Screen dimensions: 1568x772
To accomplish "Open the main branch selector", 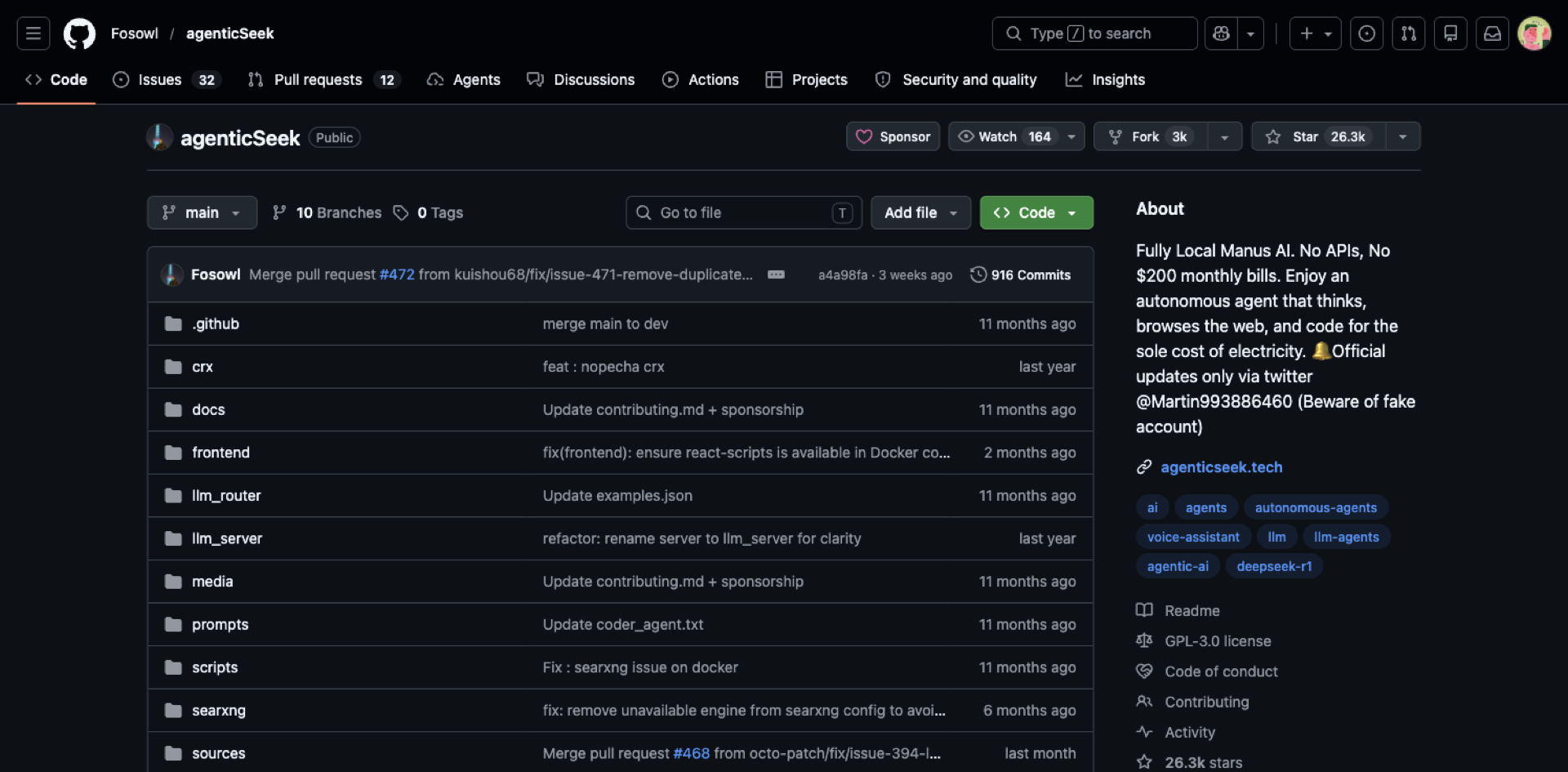I will (202, 212).
